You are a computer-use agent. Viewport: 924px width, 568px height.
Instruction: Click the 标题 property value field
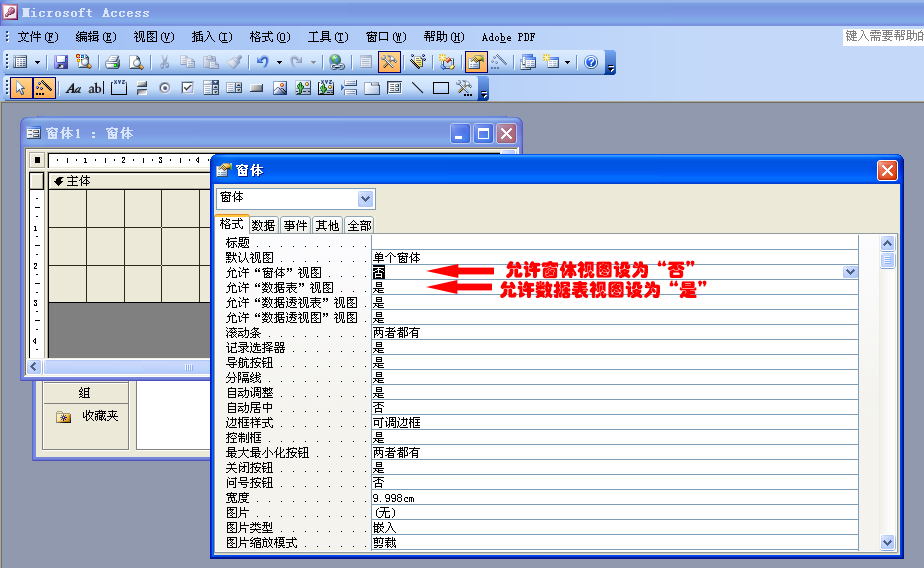coord(615,242)
